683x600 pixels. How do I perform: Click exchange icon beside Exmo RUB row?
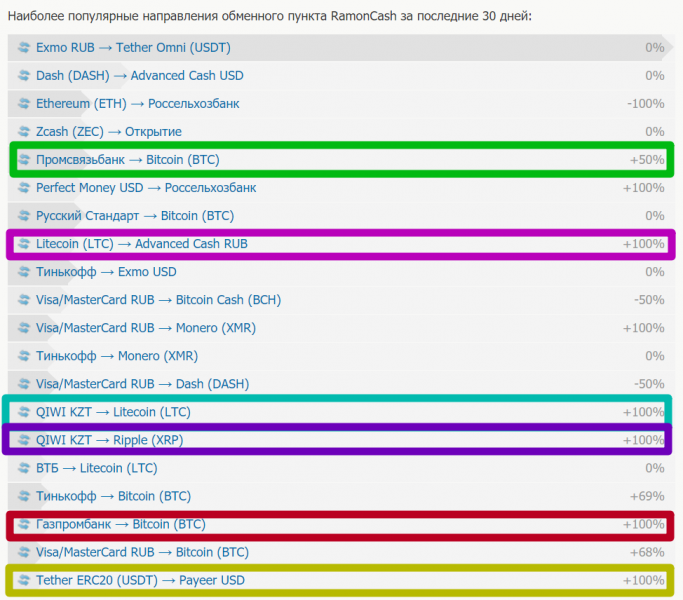pos(24,47)
